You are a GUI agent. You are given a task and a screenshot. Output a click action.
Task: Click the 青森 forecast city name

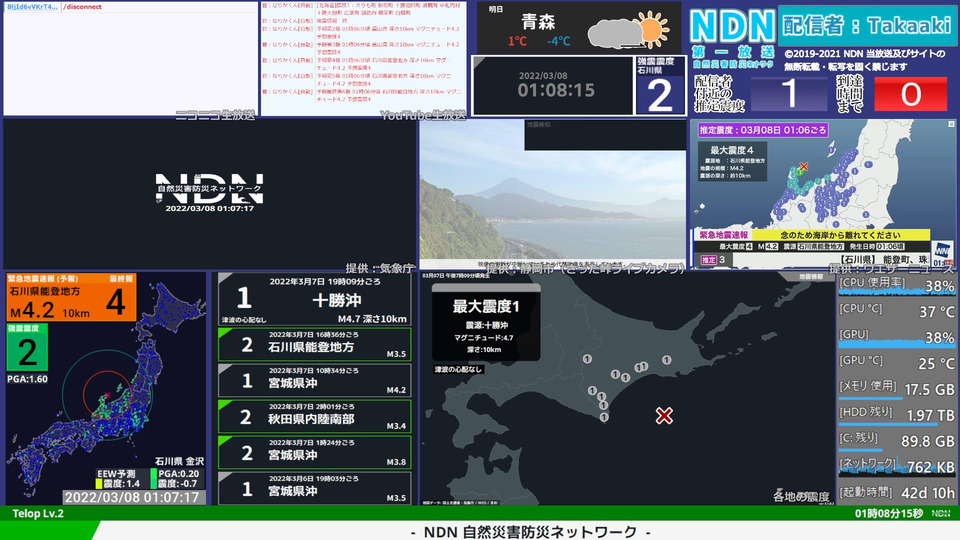coord(538,22)
